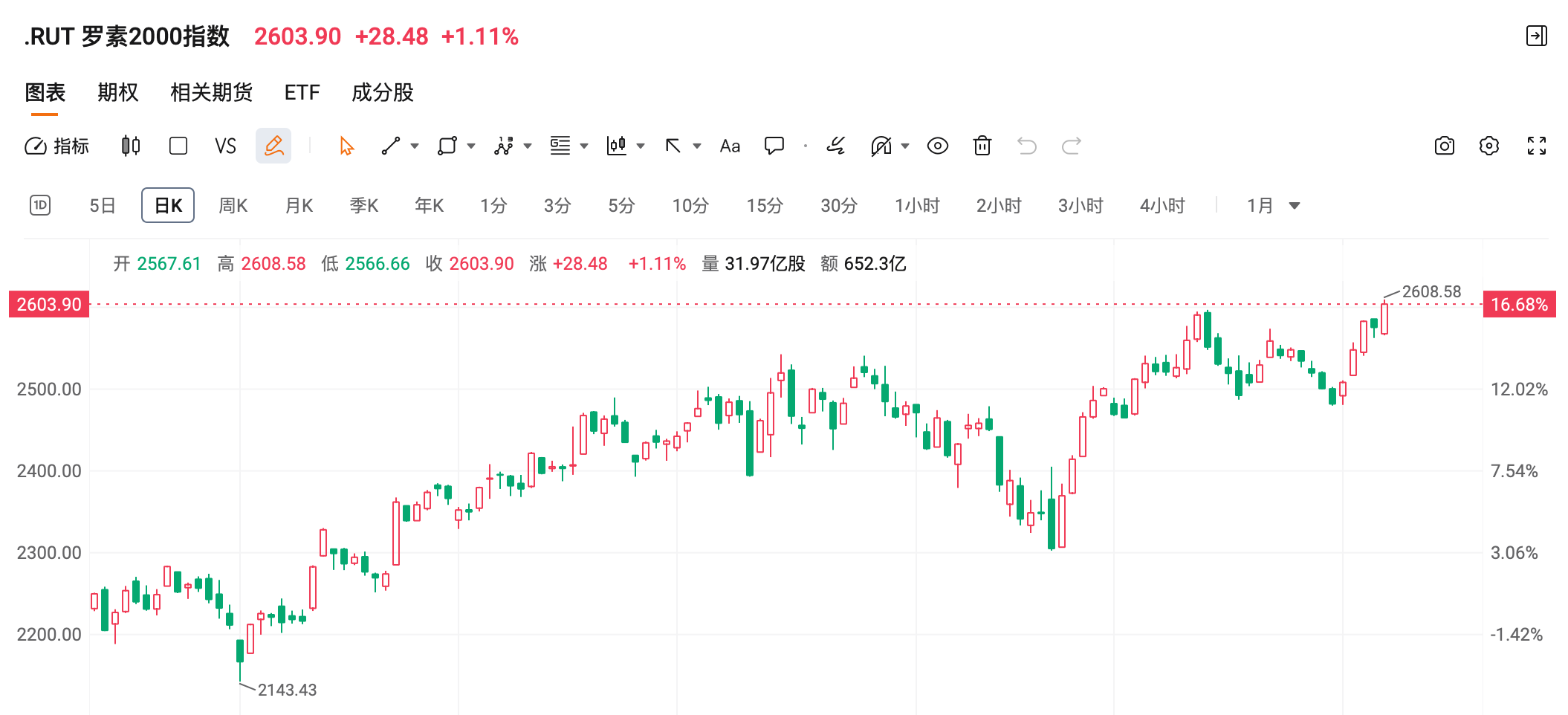Click the 2603.90 current price axis label

(x=49, y=305)
